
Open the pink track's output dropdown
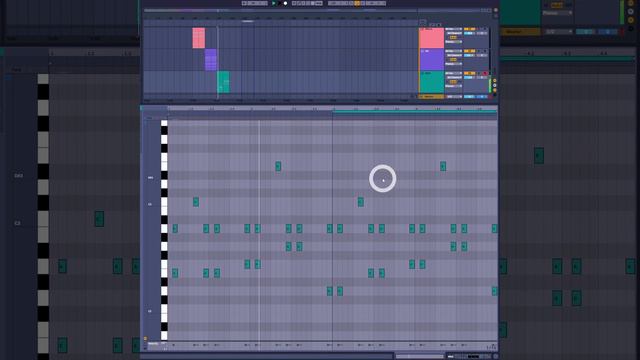point(454,42)
